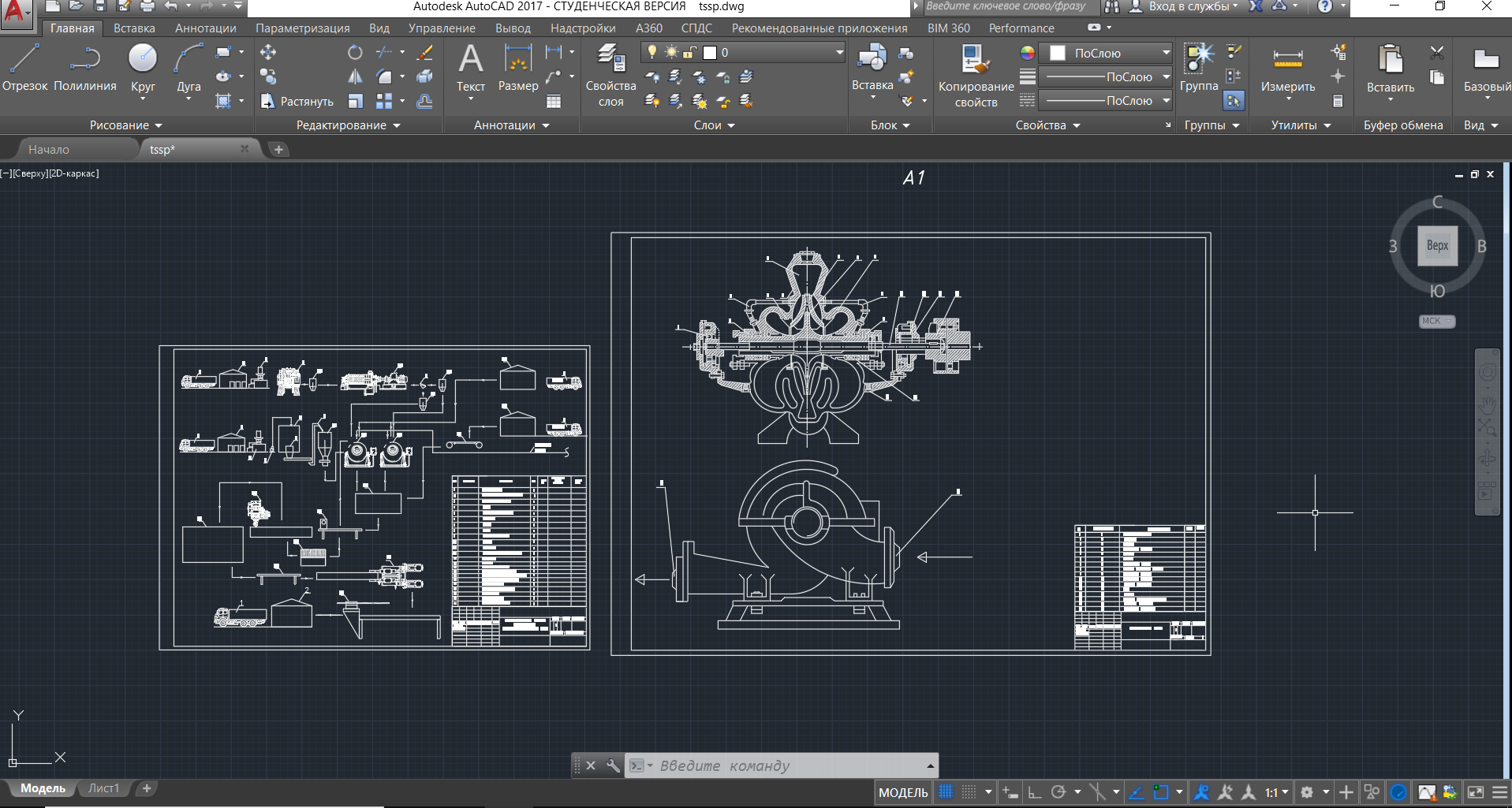Click the Erase tool icon
This screenshot has width=1512, height=808.
(x=424, y=53)
